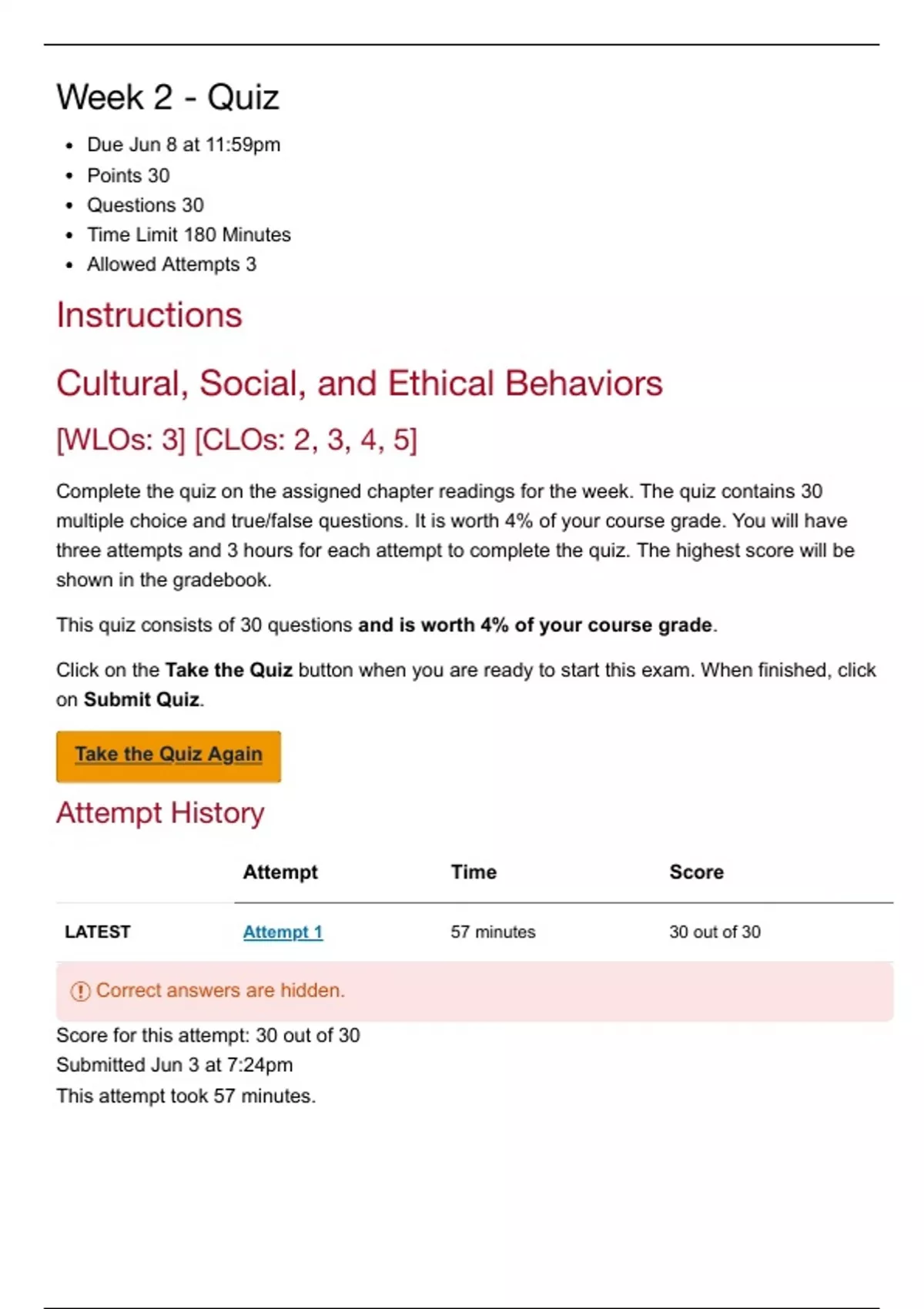Viewport: 924px width, 1309px height.
Task: Click the Attempt column header
Action: point(280,872)
